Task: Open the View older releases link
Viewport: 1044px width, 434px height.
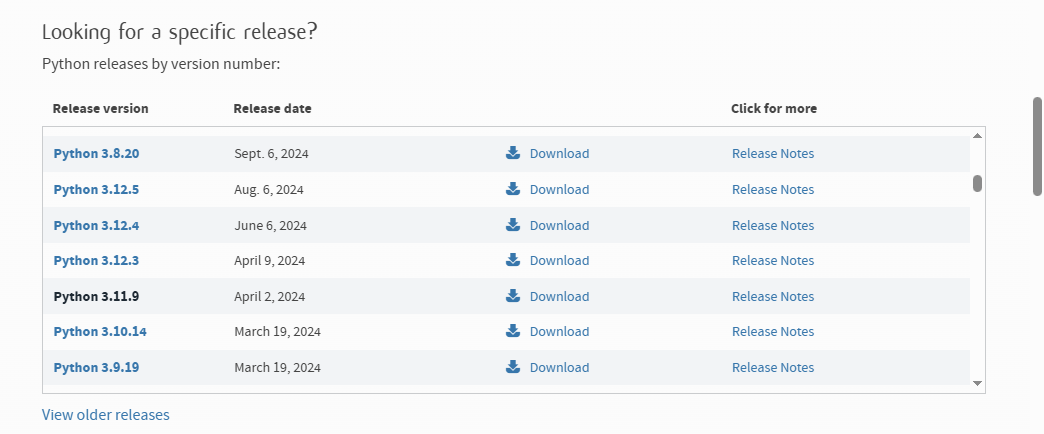Action: coord(106,415)
